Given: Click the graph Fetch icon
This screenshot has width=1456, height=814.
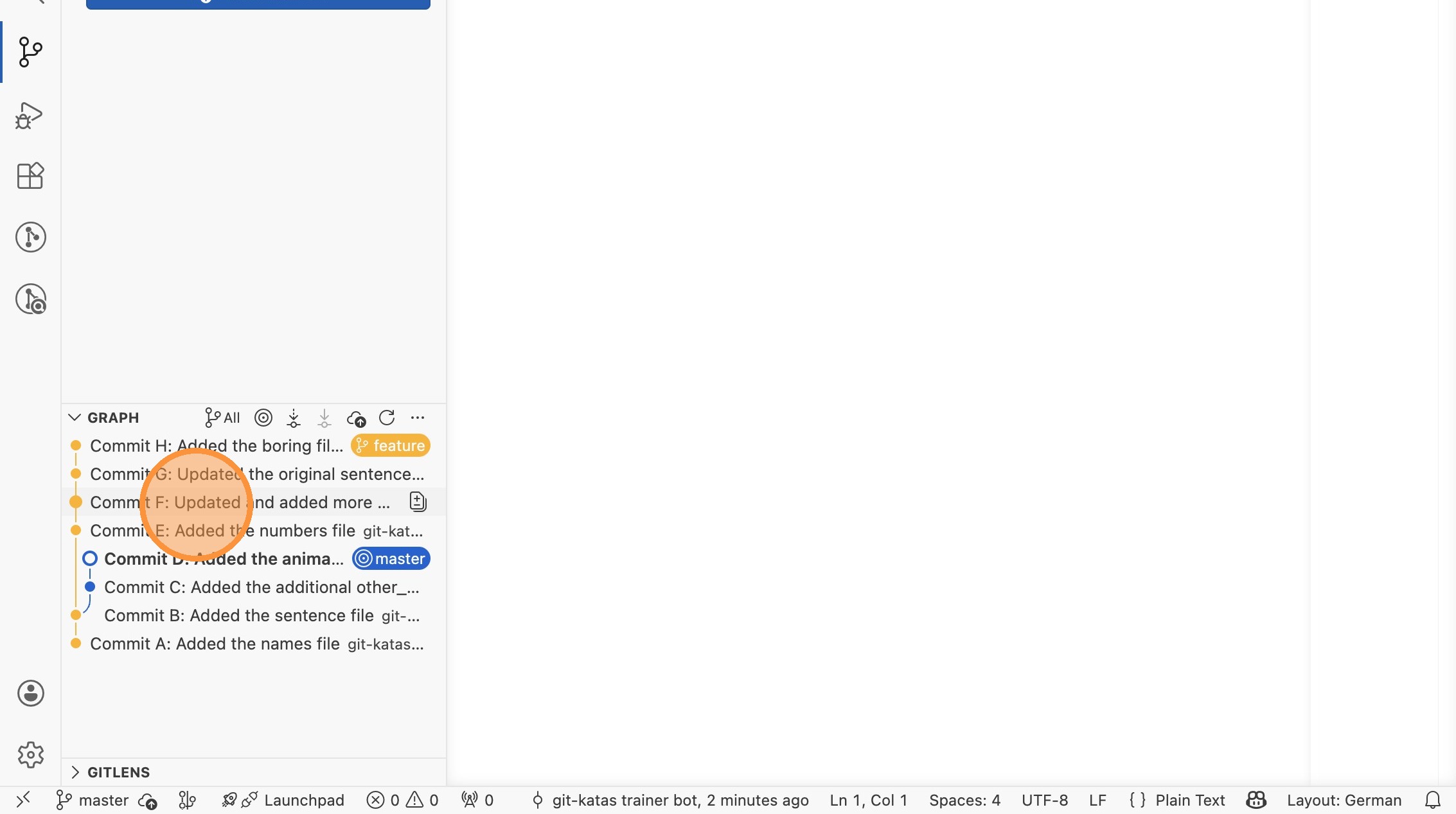Looking at the screenshot, I should point(294,418).
